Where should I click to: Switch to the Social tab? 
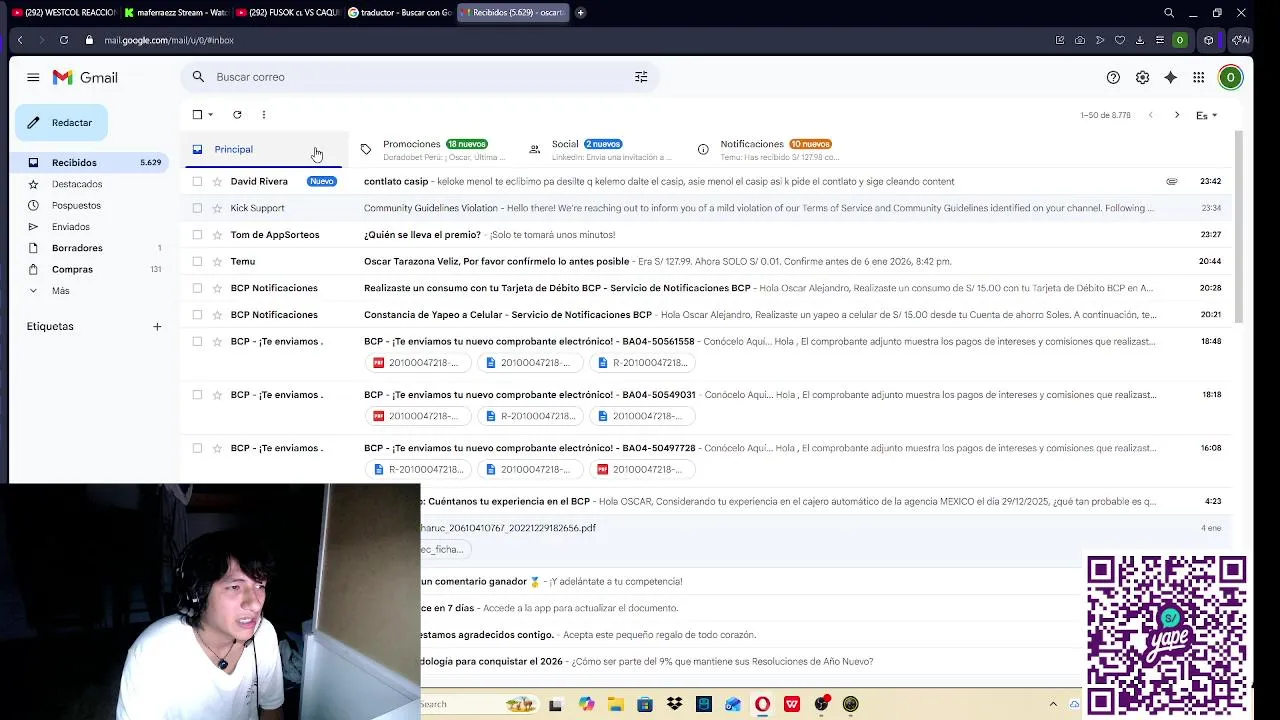point(601,149)
